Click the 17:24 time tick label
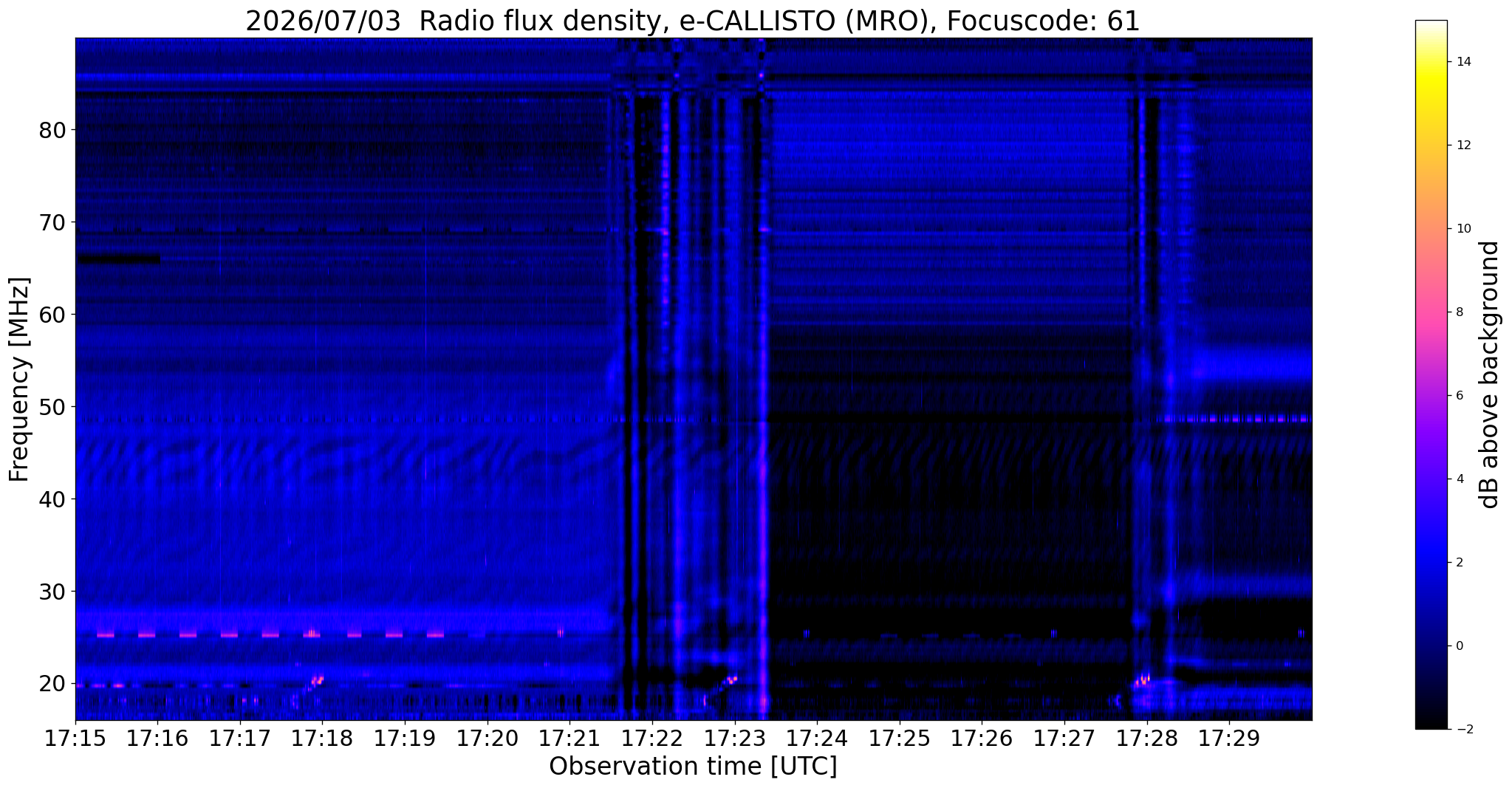The image size is (1512, 788). click(x=817, y=738)
